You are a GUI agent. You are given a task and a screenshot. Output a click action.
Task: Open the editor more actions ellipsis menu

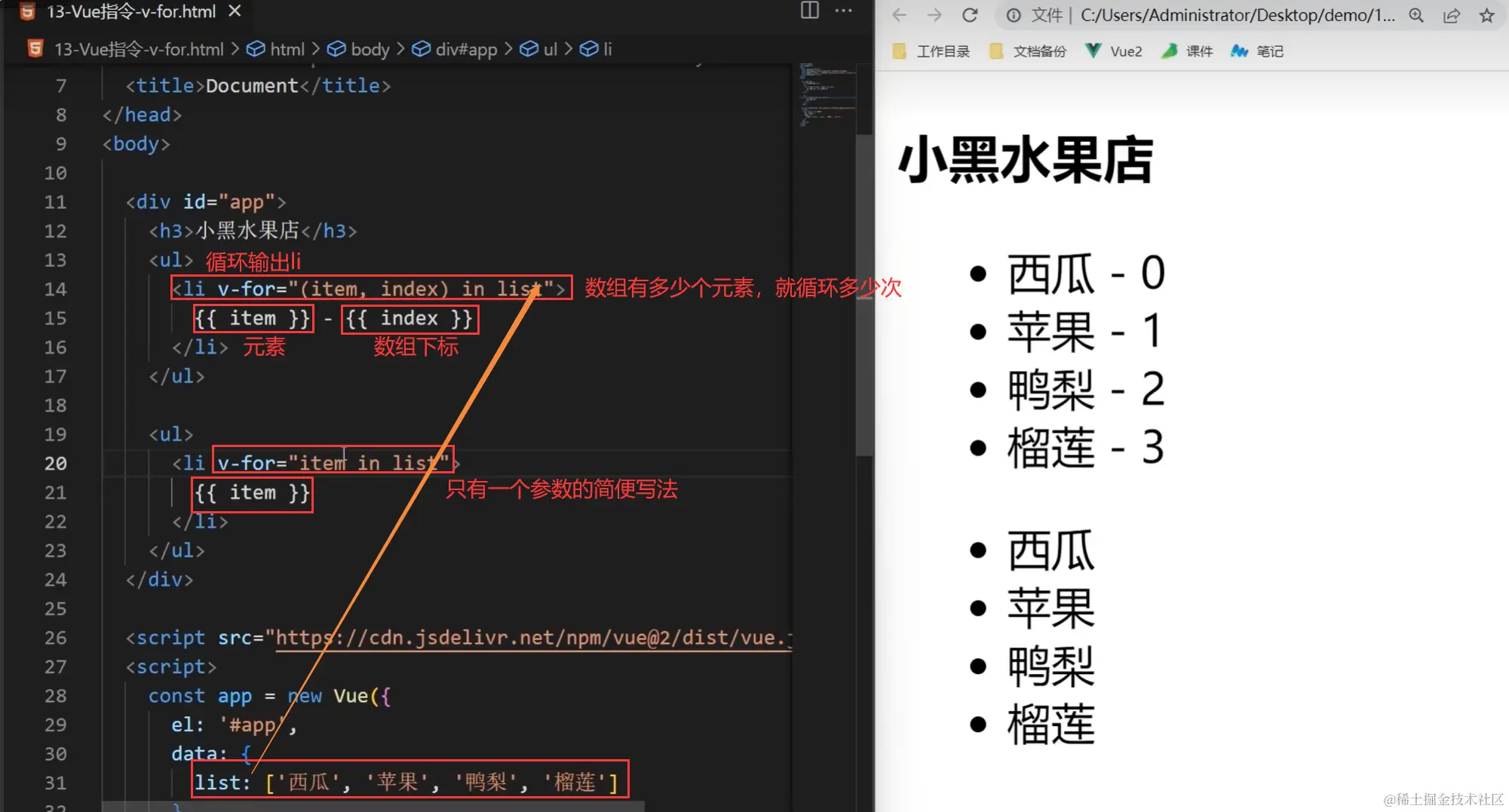click(x=844, y=11)
